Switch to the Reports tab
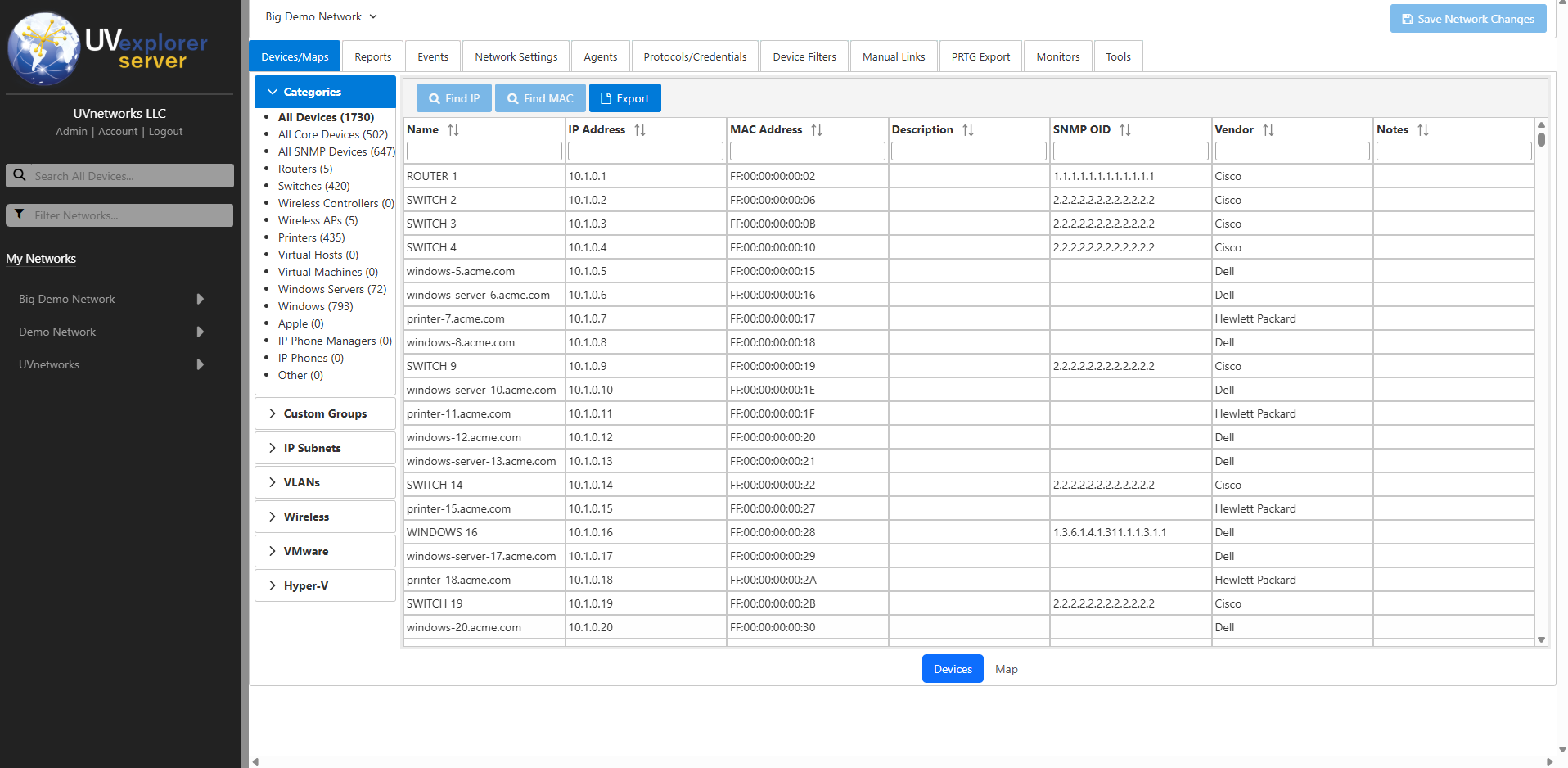Viewport: 1568px width, 768px height. point(373,56)
